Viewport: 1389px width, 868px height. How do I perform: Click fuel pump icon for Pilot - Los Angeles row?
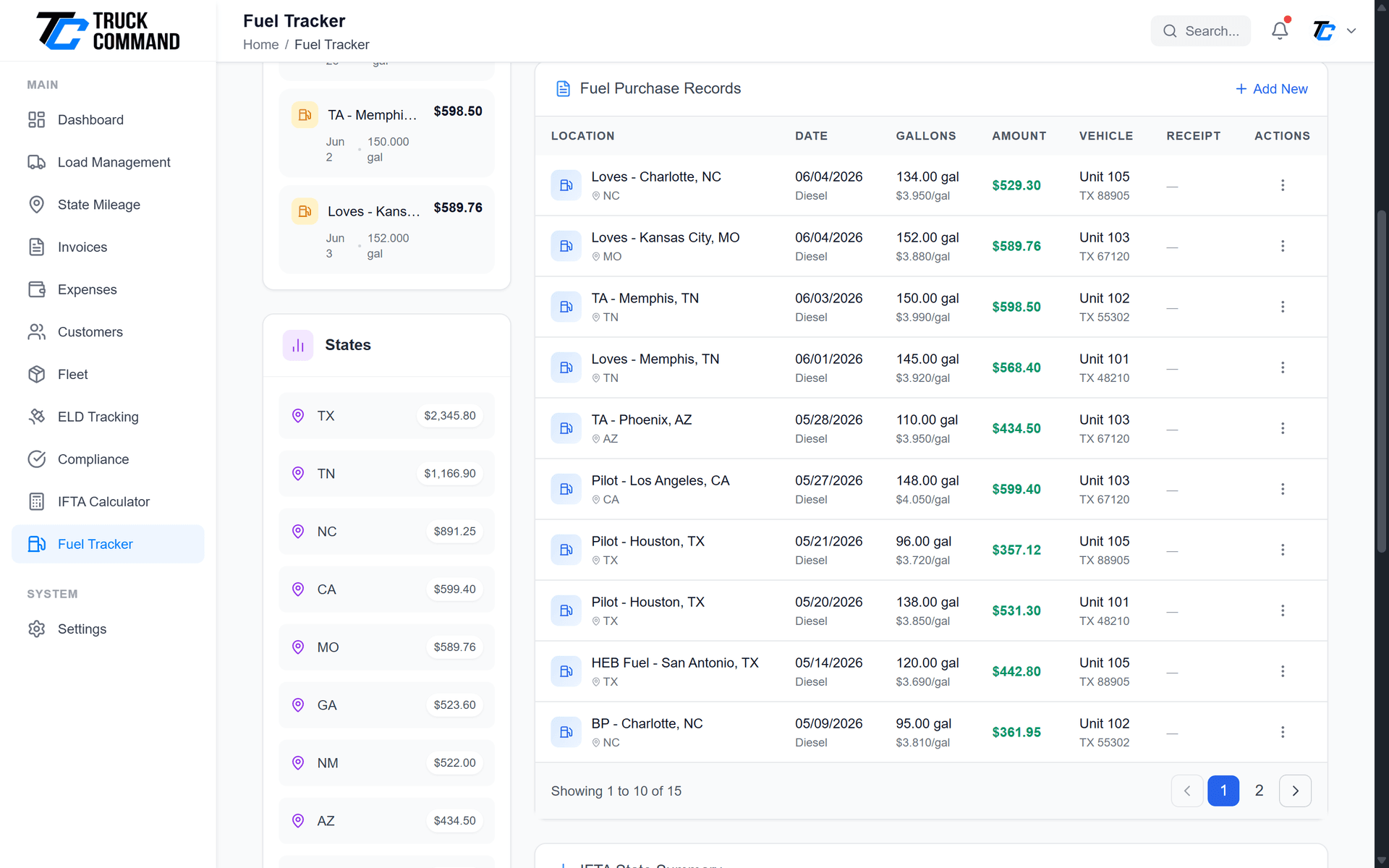566,489
